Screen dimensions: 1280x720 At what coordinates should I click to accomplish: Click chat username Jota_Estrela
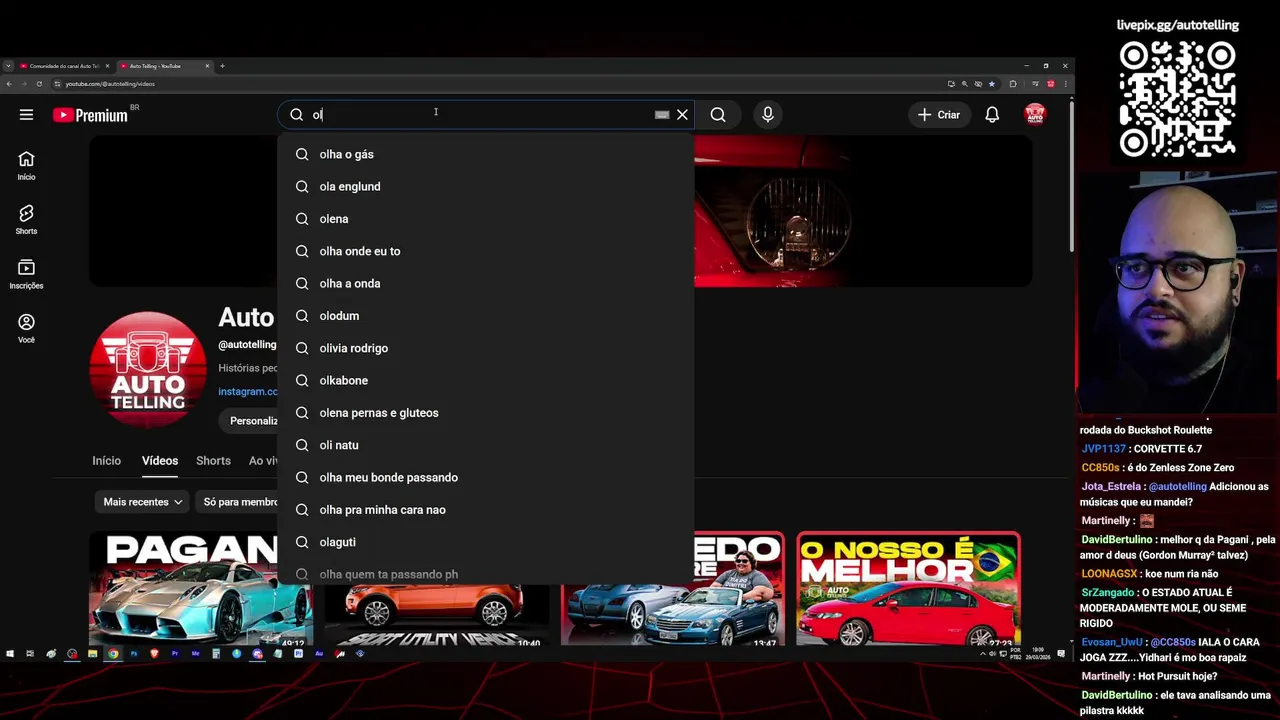pos(1110,487)
